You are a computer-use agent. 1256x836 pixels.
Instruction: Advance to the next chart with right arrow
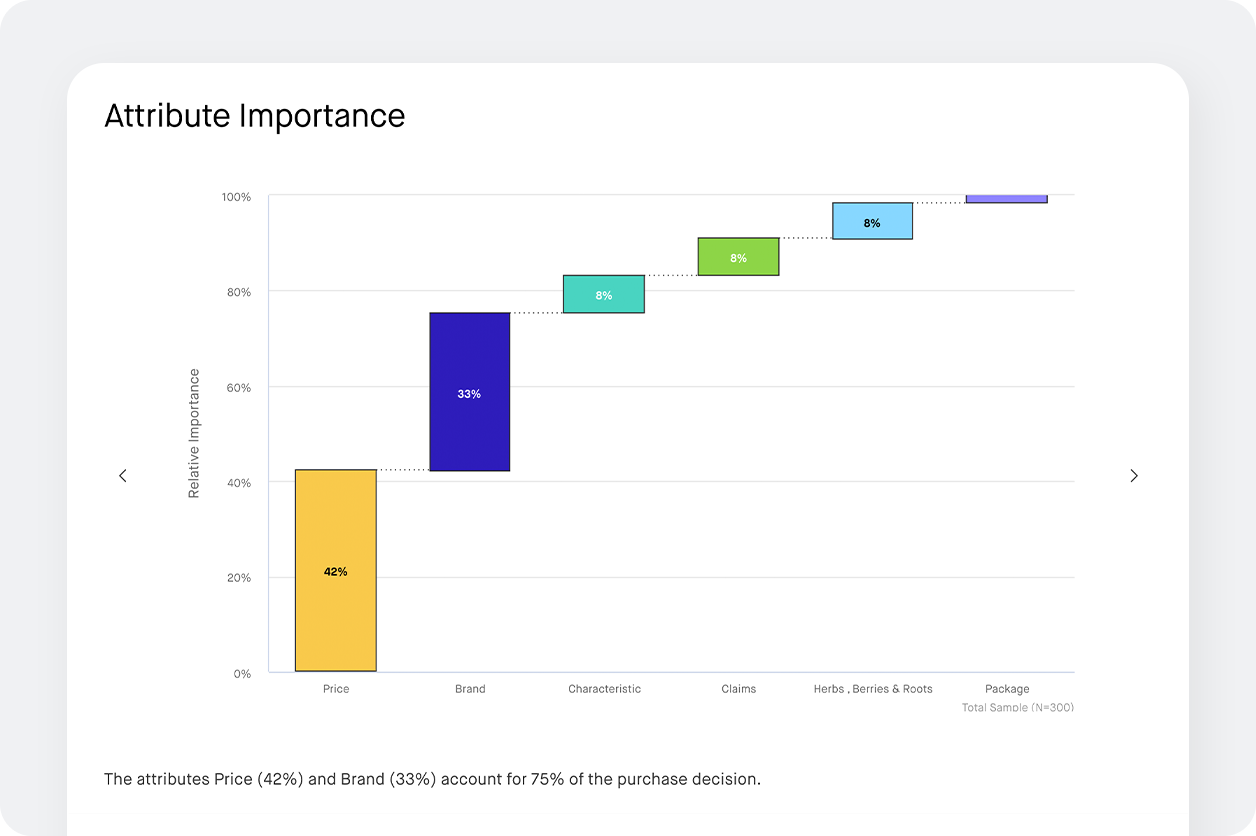coord(1133,476)
